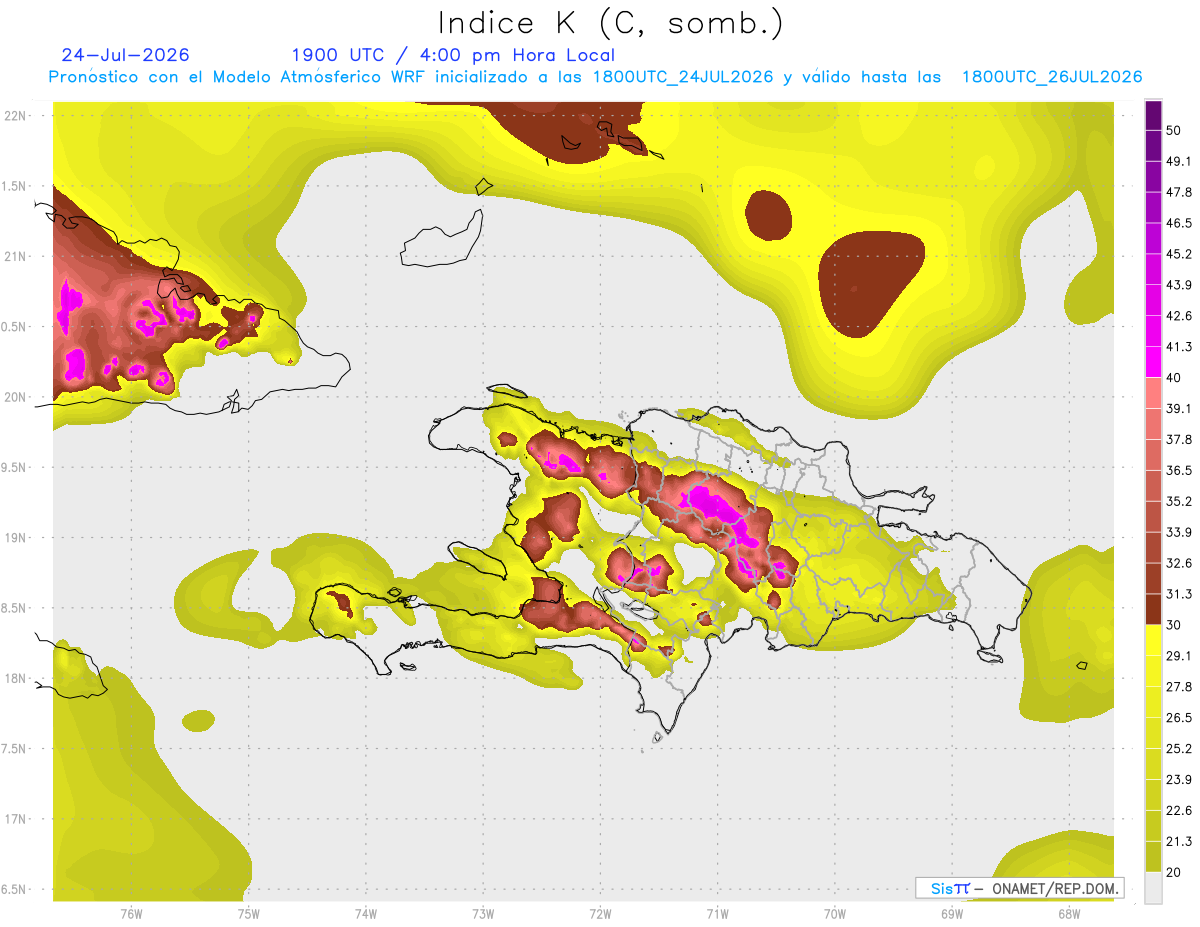Click the '71W' longitude label
1200x927 pixels.
point(717,914)
